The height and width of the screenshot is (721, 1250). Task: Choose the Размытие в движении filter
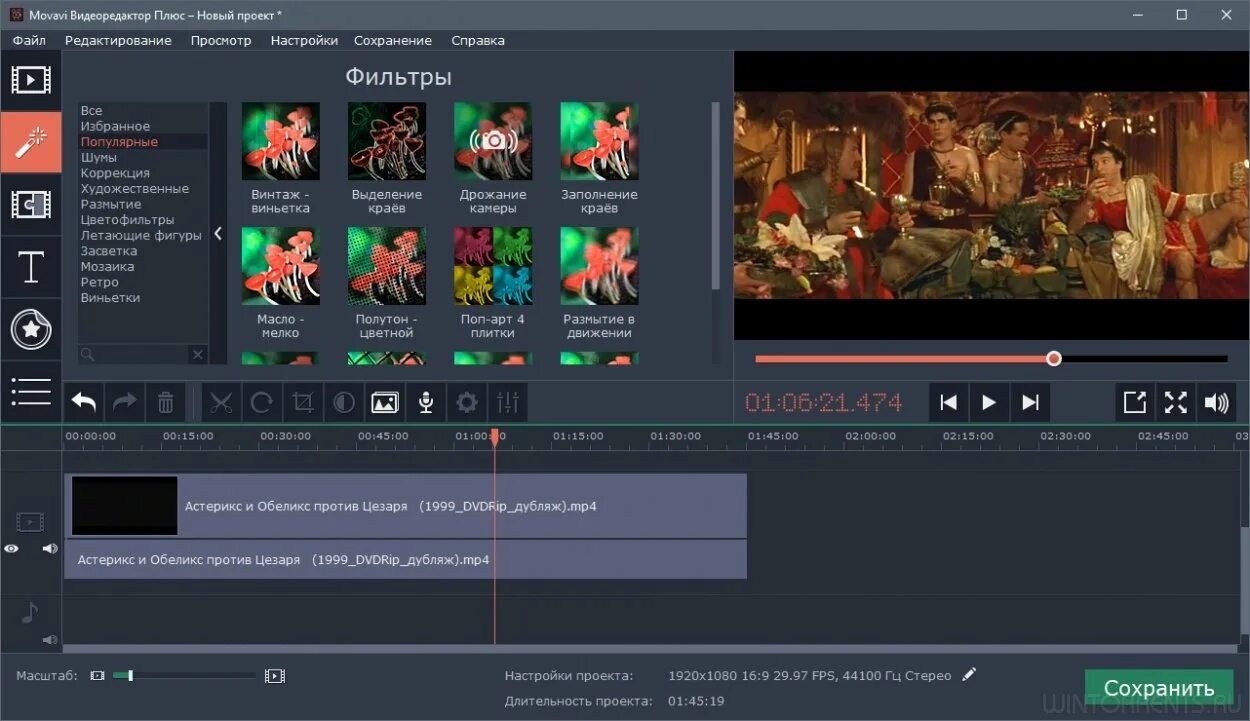[599, 266]
